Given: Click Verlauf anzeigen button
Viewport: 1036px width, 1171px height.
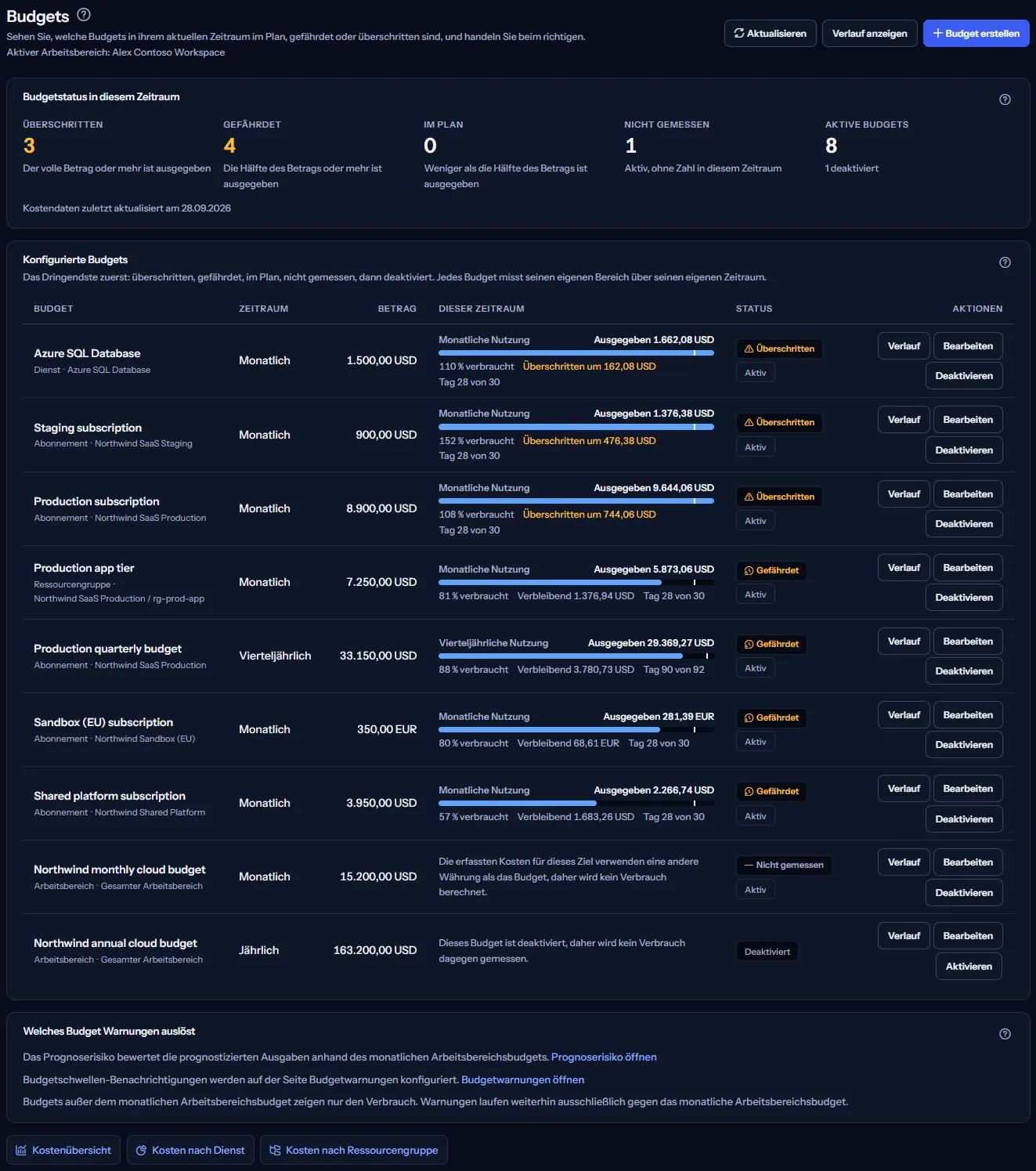Looking at the screenshot, I should pyautogui.click(x=869, y=34).
